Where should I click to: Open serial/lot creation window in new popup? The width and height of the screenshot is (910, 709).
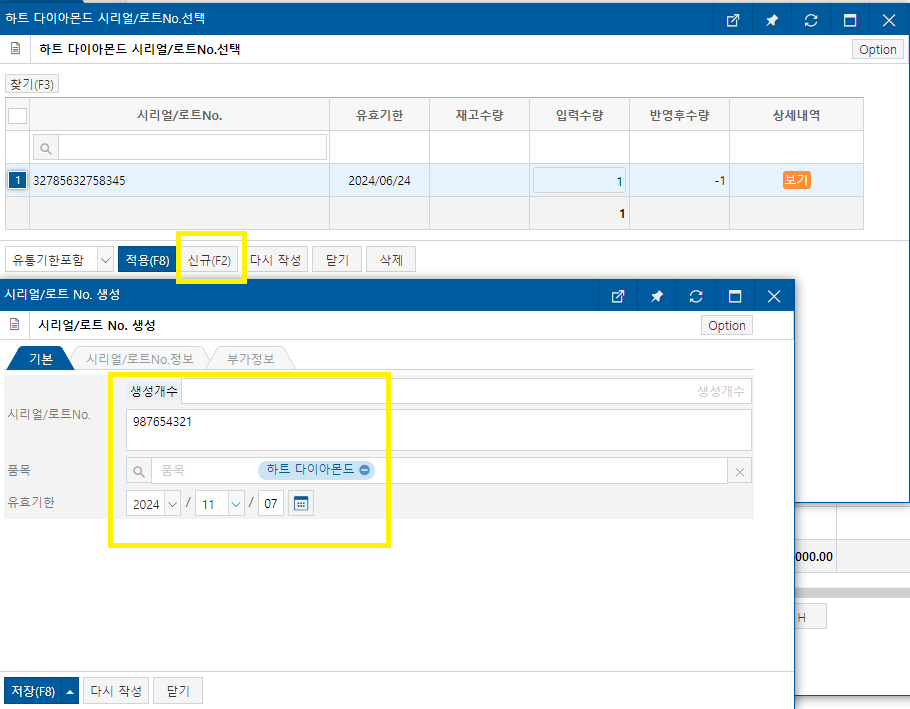pos(618,296)
